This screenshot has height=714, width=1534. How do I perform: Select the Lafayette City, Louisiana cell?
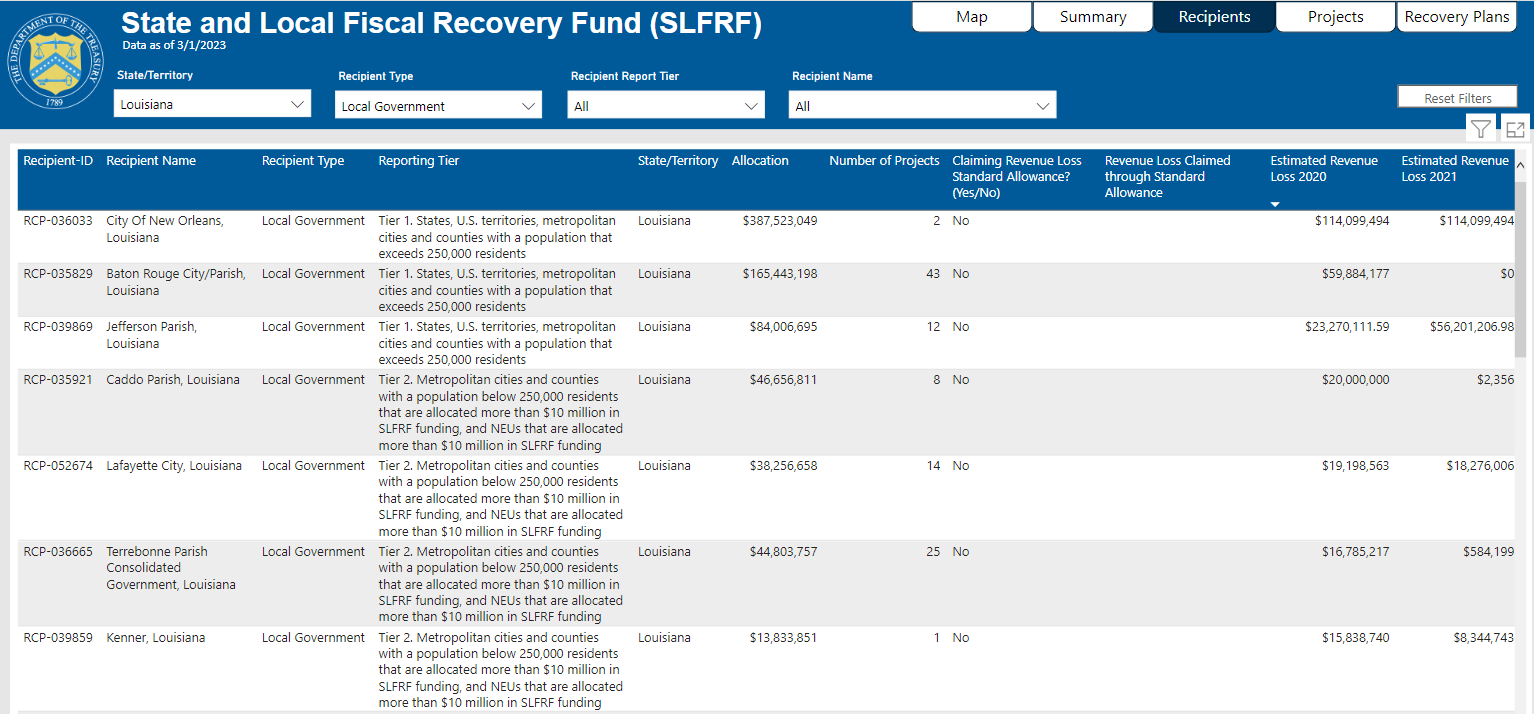(174, 465)
